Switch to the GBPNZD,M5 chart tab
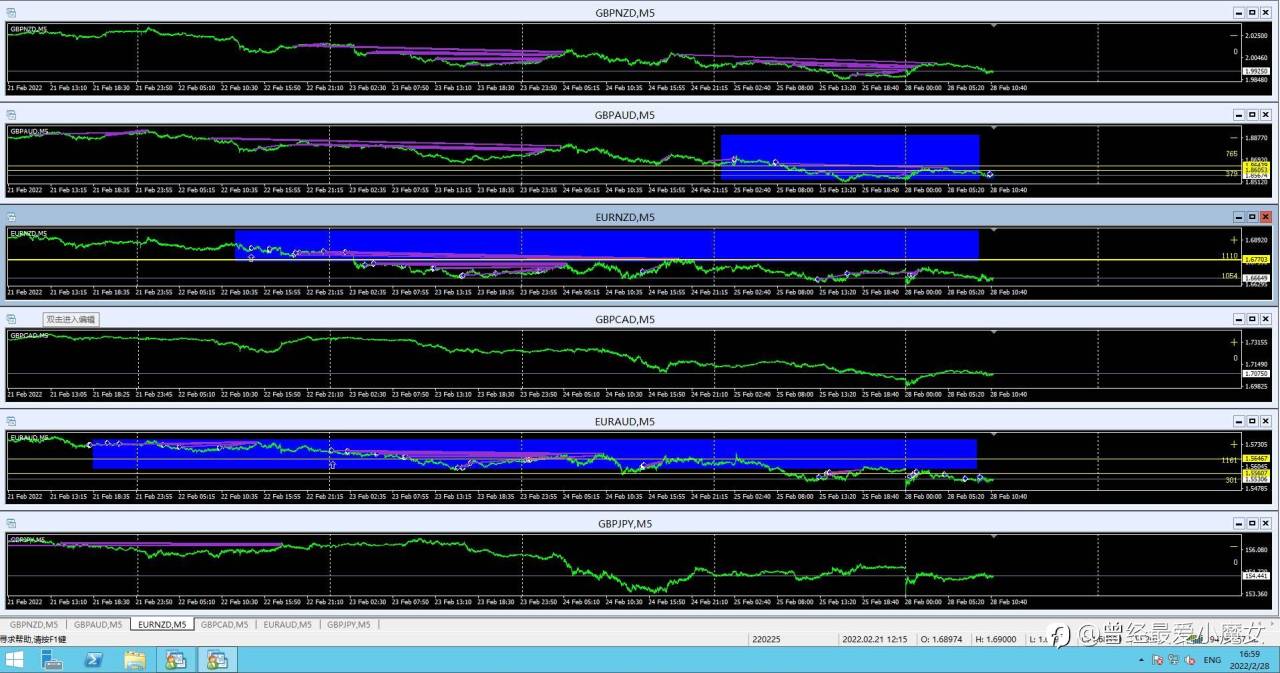The width and height of the screenshot is (1280, 673). [34, 624]
